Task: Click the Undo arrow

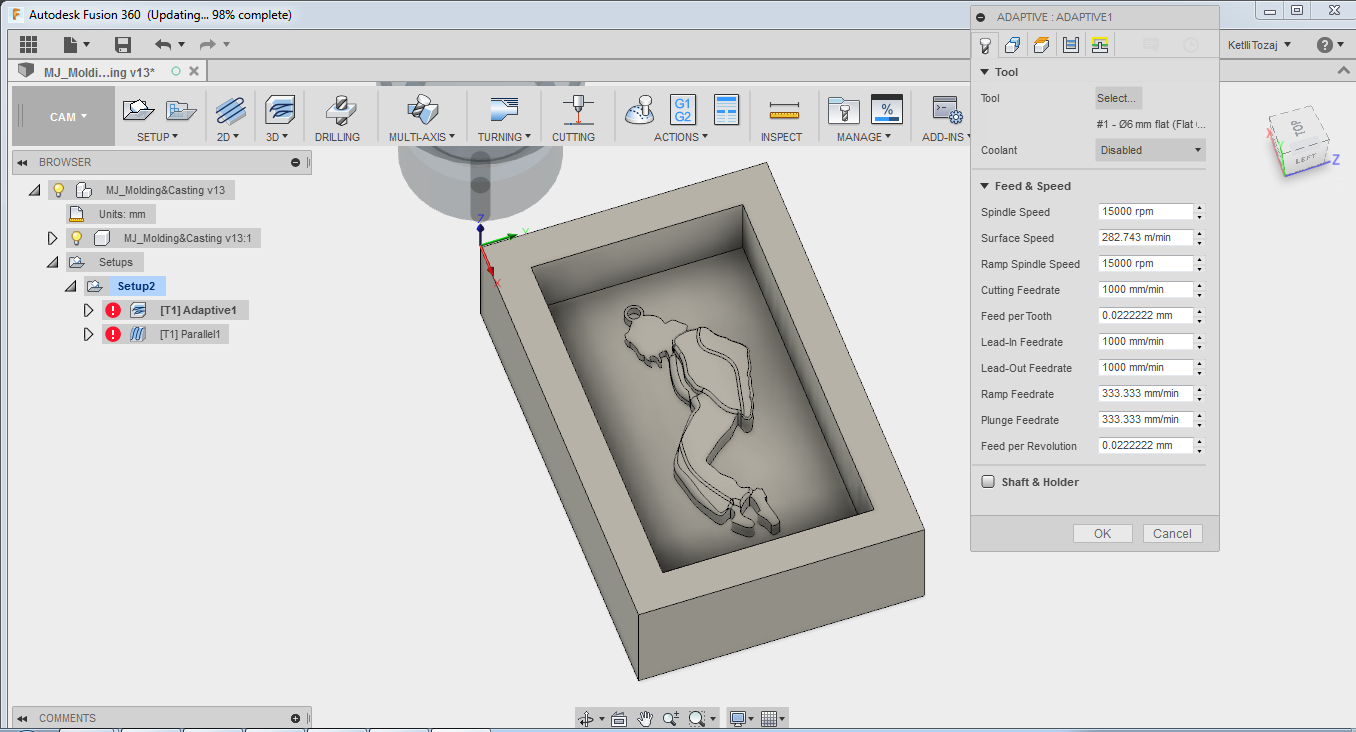Action: (163, 44)
